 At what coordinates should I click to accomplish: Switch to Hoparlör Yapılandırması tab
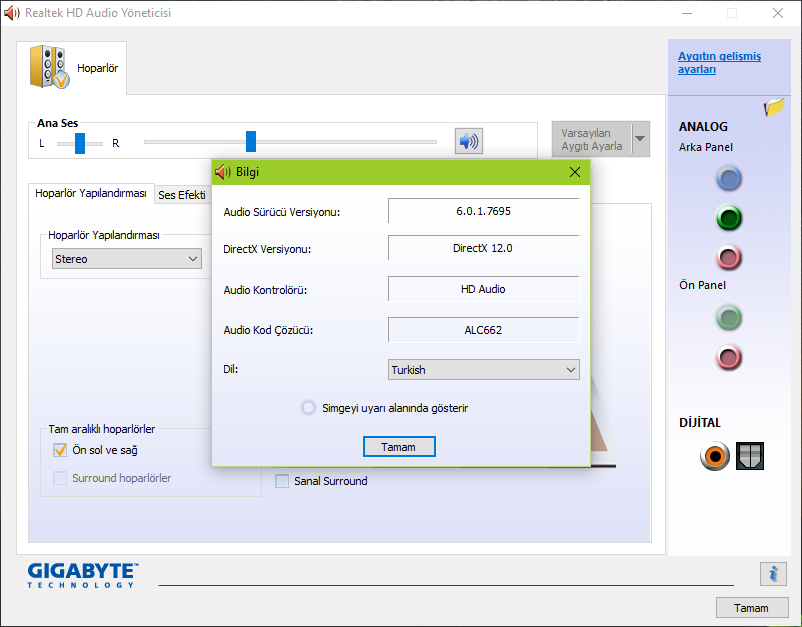click(x=91, y=193)
